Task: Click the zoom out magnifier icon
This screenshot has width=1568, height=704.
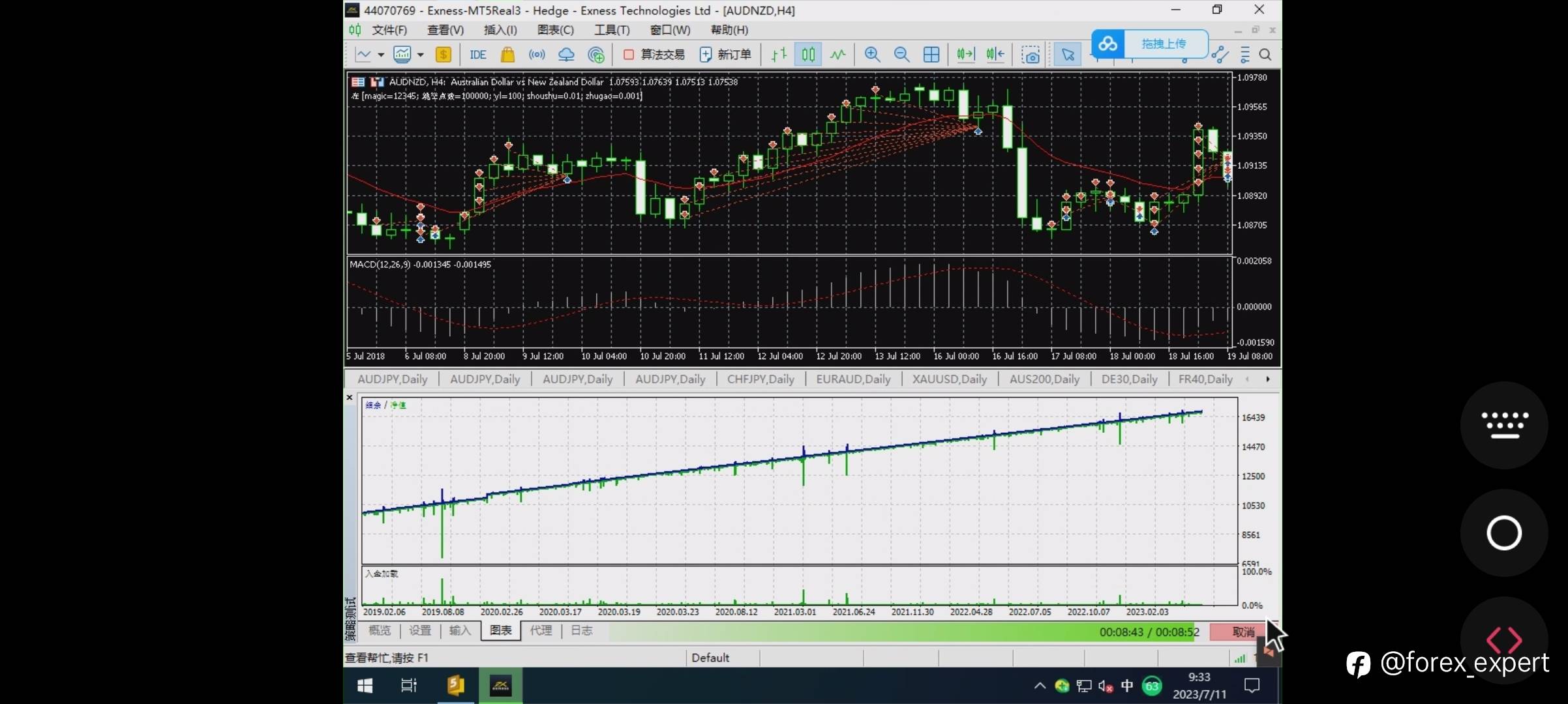Action: pos(901,55)
